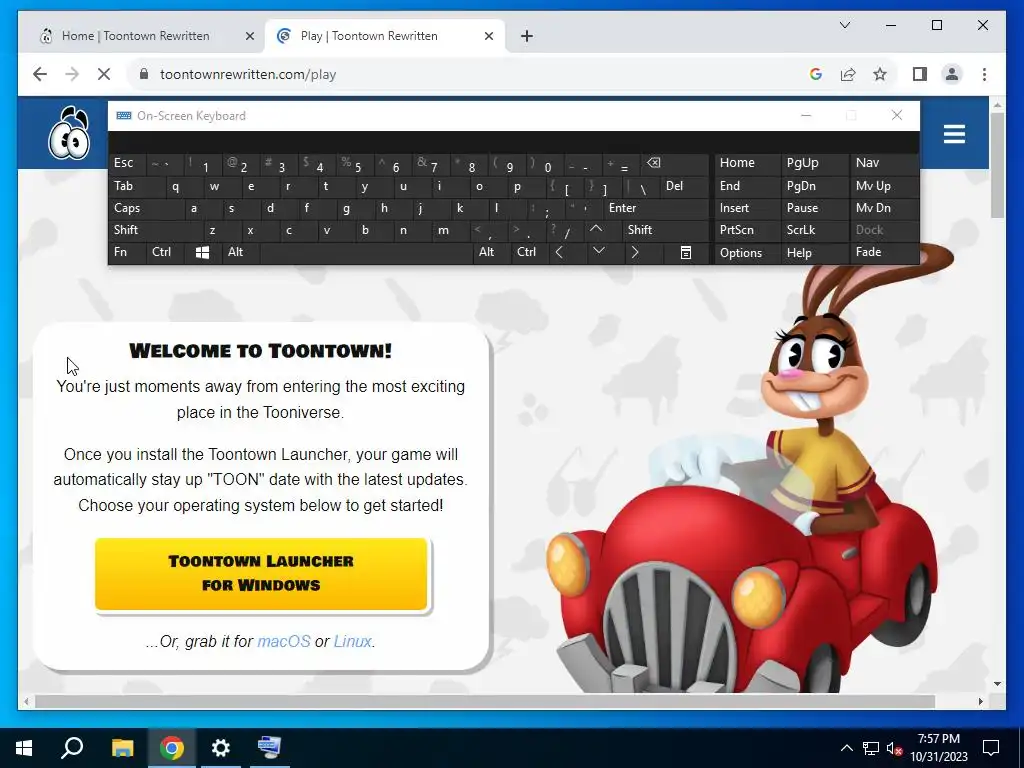The image size is (1024, 768).
Task: Stop page loading in Chrome toolbar
Action: click(104, 74)
